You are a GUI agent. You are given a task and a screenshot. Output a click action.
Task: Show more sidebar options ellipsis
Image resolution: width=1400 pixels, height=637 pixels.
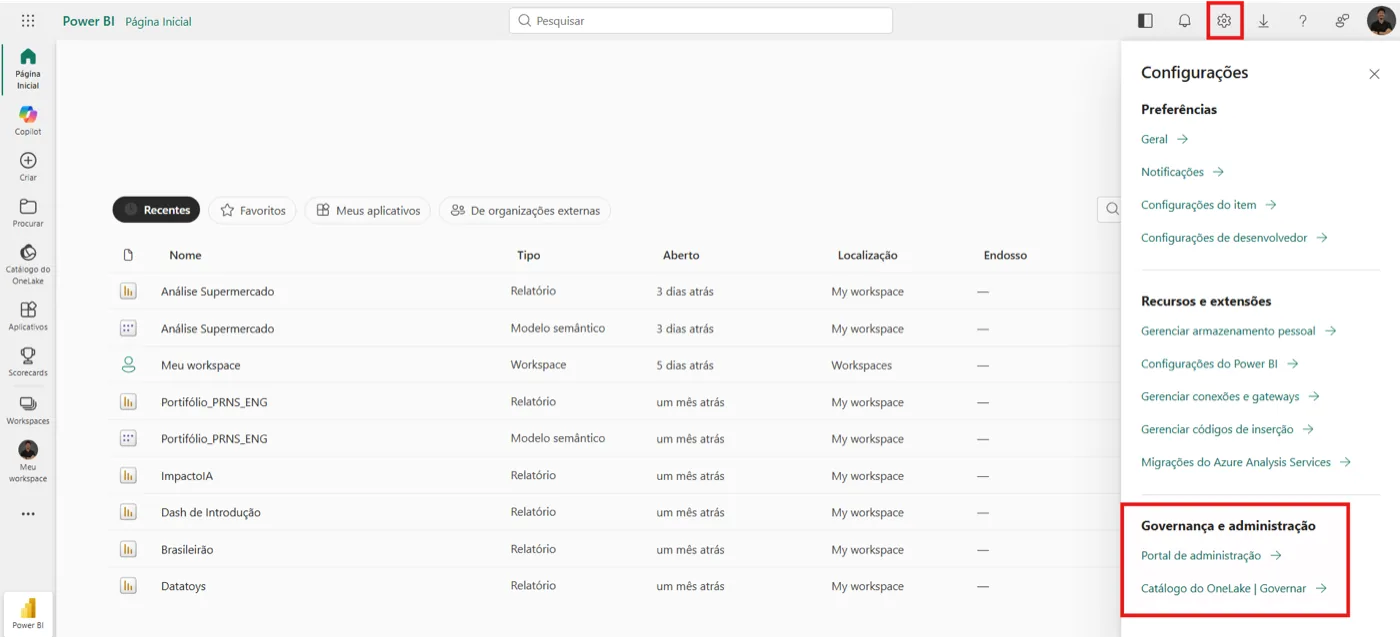pos(28,514)
